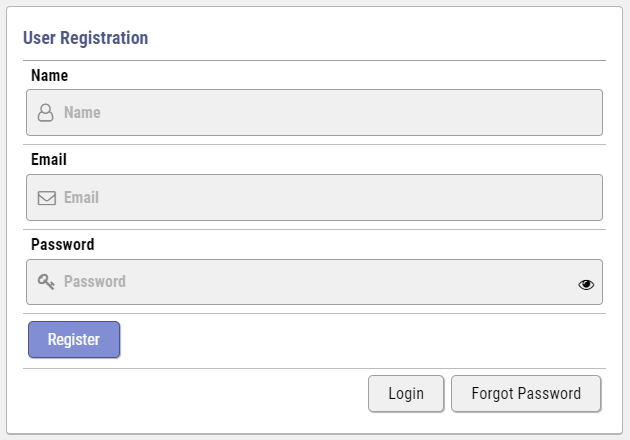Viewport: 630px width, 440px height.
Task: Click the divider line under User Registration
Action: pyautogui.click(x=314, y=61)
